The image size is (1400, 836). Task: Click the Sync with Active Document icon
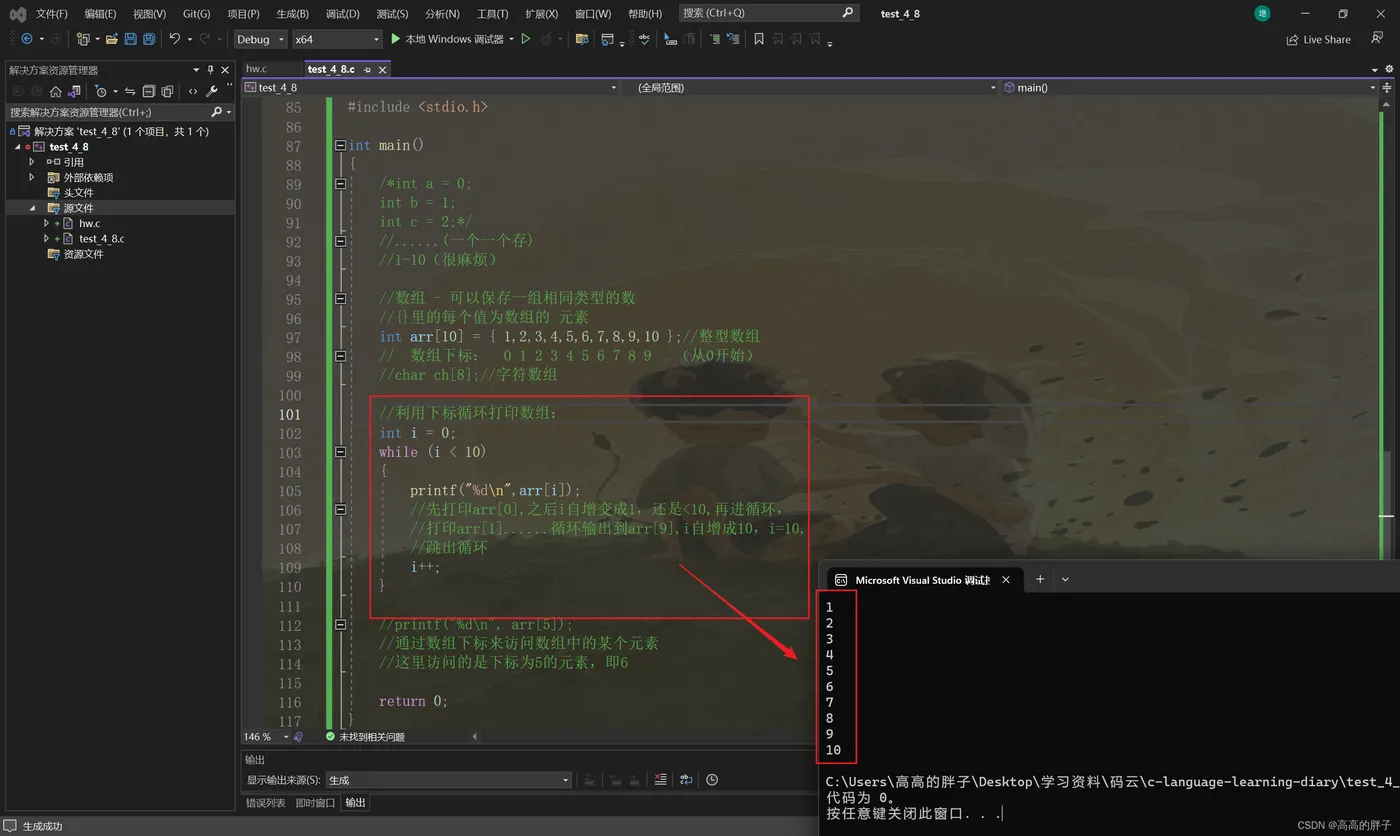pyautogui.click(x=130, y=91)
